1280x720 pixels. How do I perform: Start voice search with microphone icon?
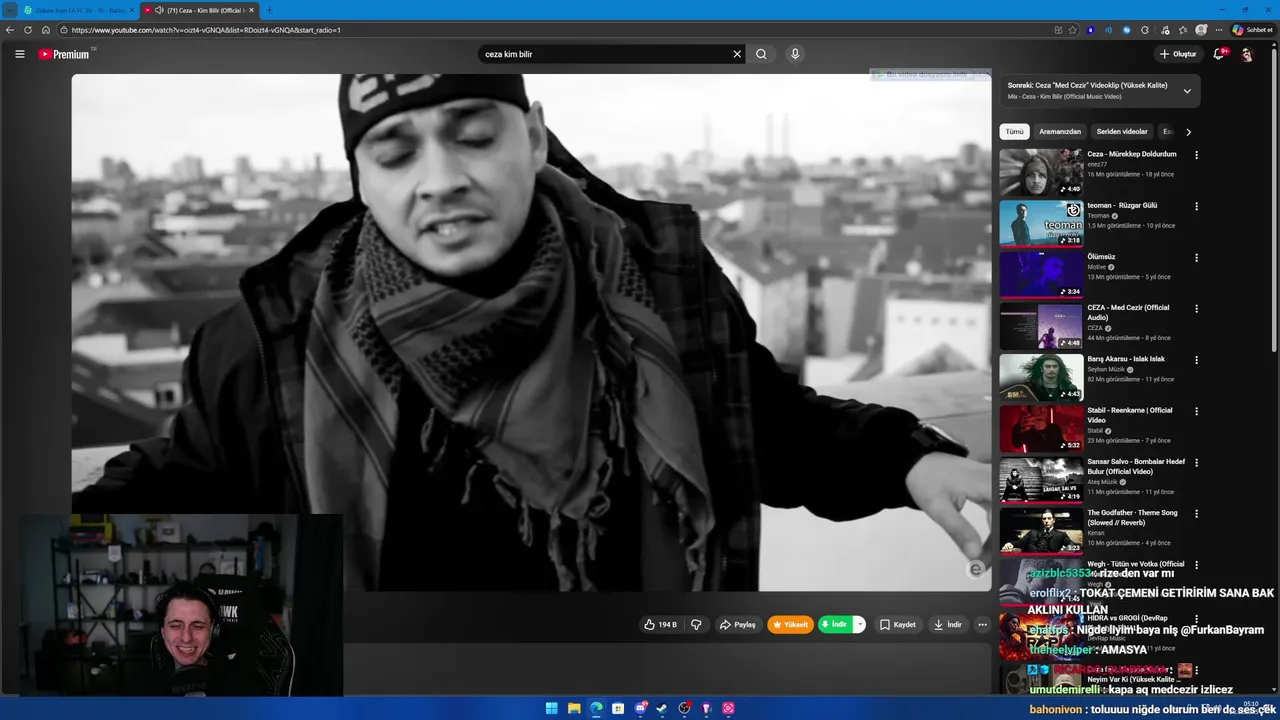(795, 54)
